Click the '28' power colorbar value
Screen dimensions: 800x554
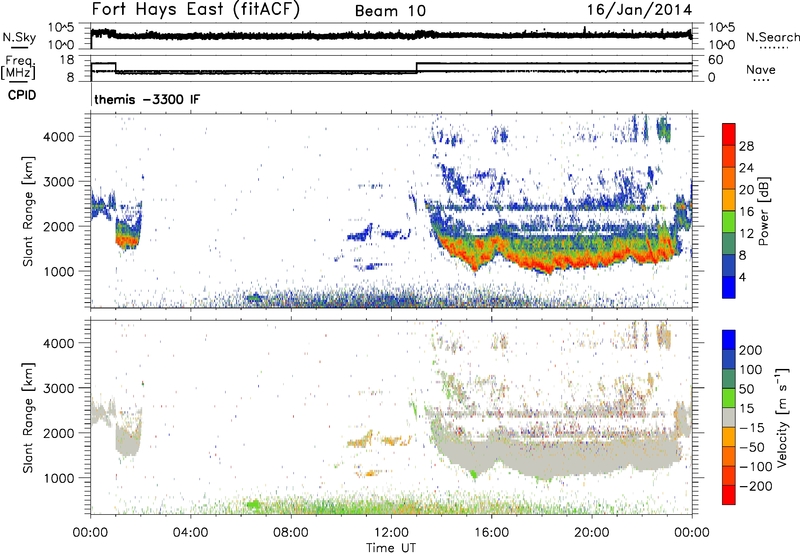coord(746,146)
